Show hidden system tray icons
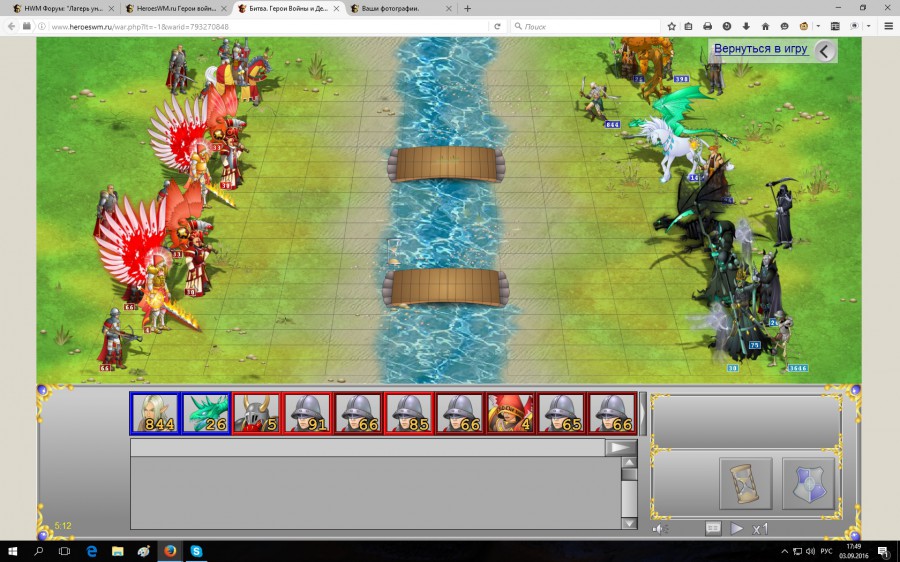The height and width of the screenshot is (562, 900). click(785, 552)
